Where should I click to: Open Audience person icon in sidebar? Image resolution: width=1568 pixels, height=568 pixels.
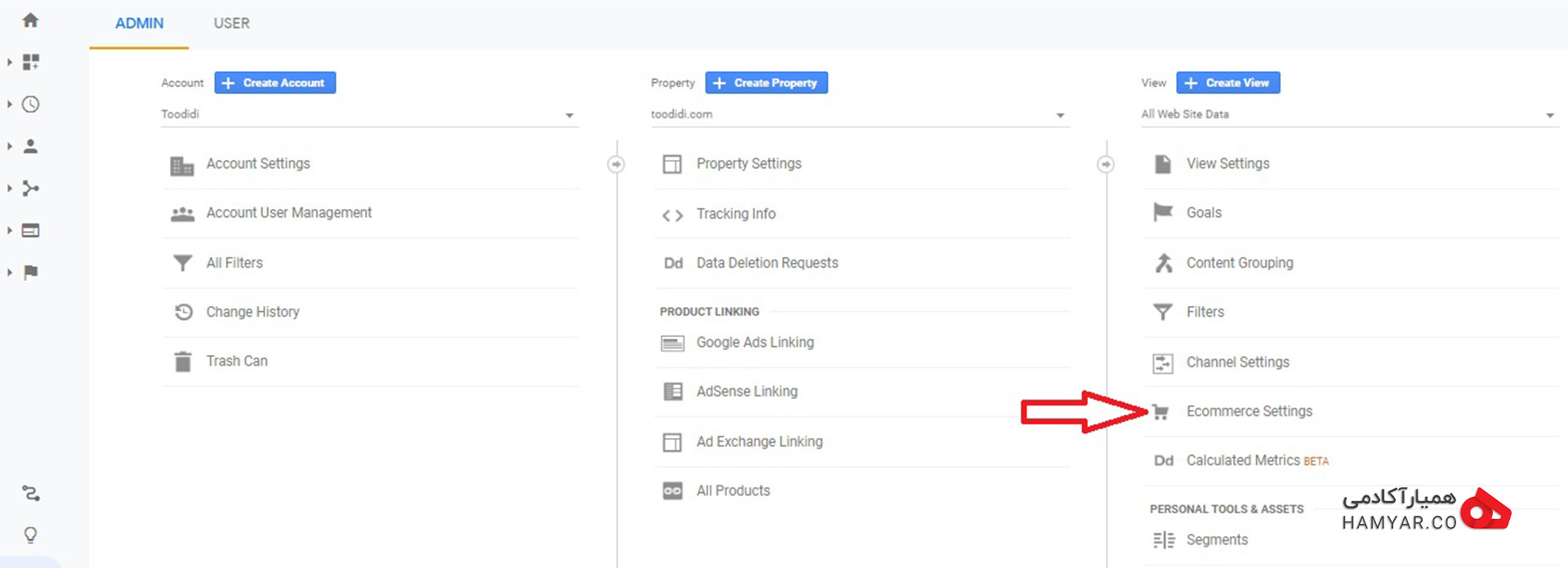[30, 146]
